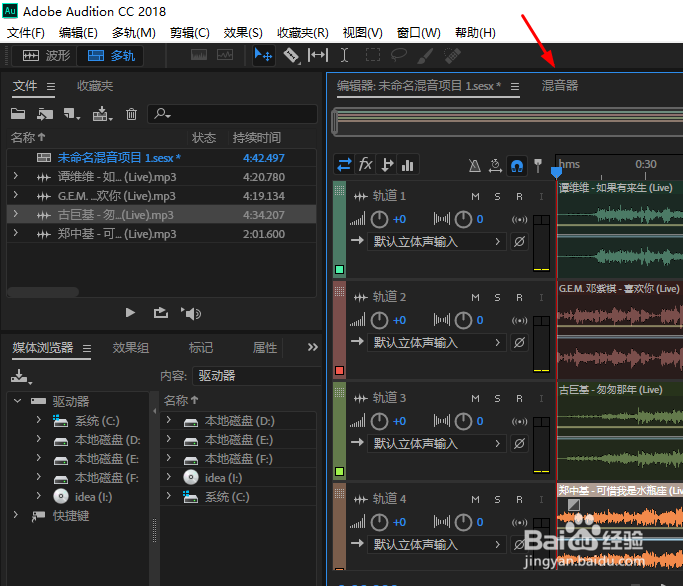683x586 pixels.
Task: Open the 内容 驱动器 dropdown
Action: tap(257, 376)
